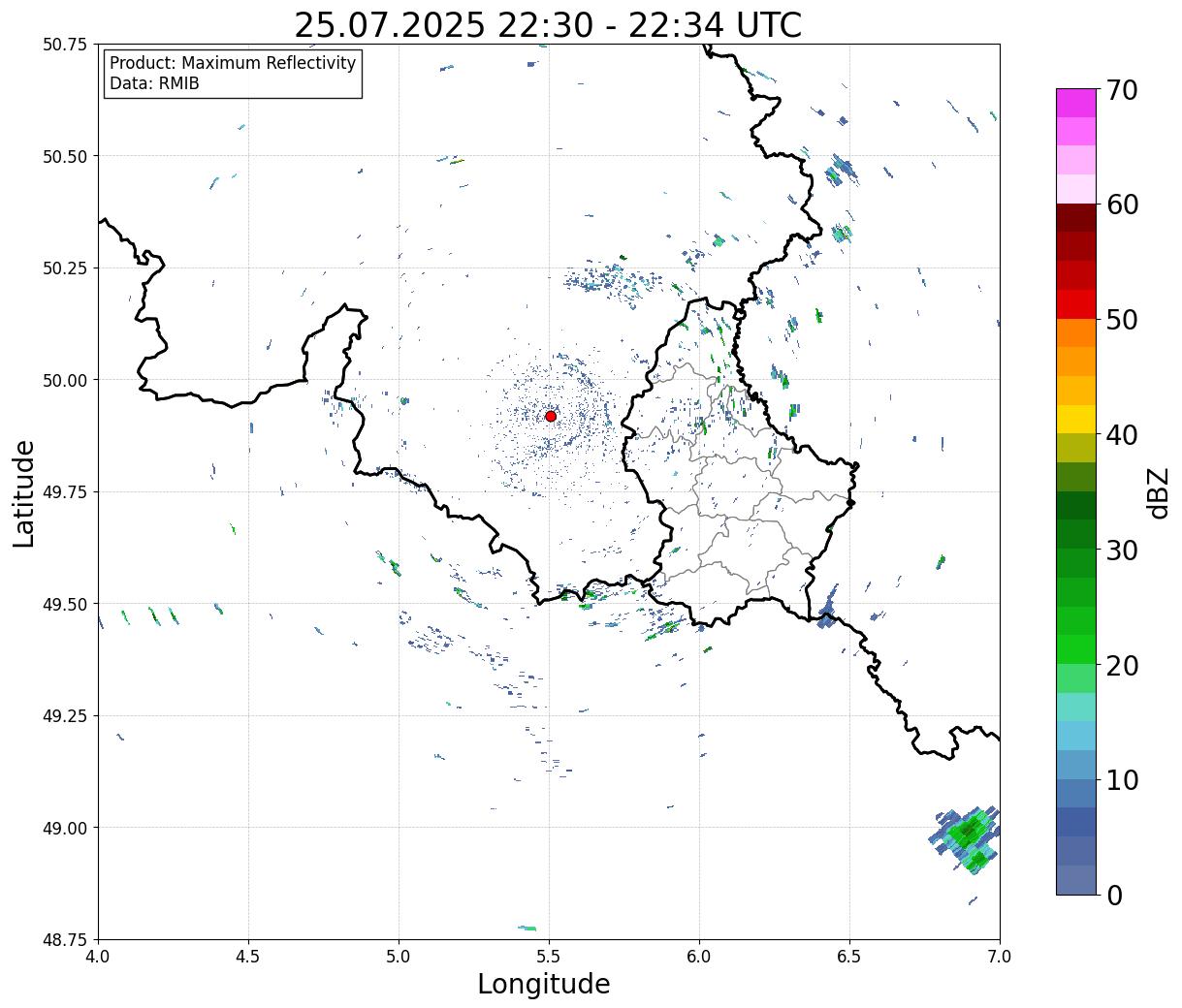Click the dark red colorbar segment below 60
This screenshot has height=1008, width=1182.
[x=1076, y=218]
